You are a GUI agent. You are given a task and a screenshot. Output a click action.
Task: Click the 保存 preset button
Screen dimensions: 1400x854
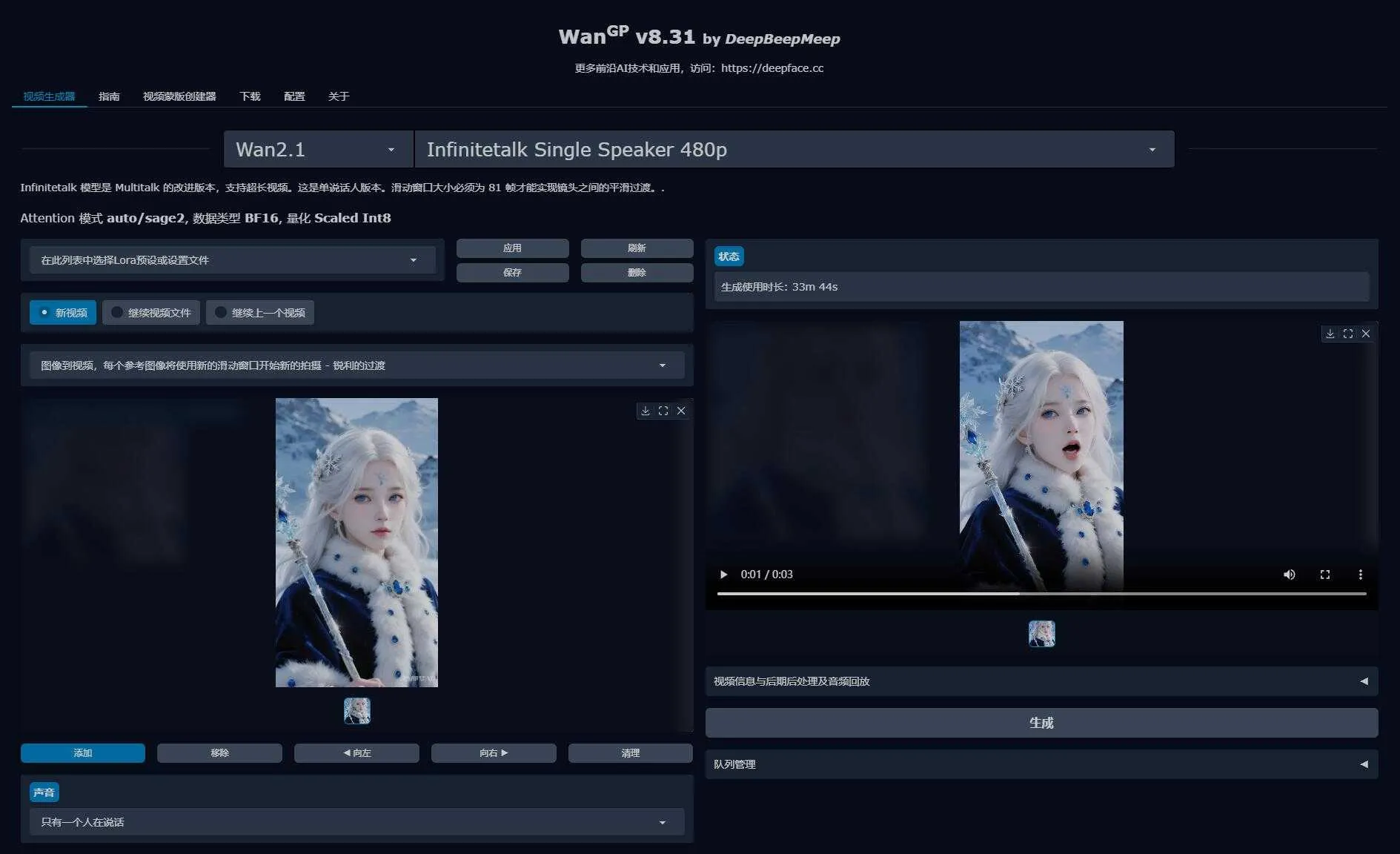(513, 273)
